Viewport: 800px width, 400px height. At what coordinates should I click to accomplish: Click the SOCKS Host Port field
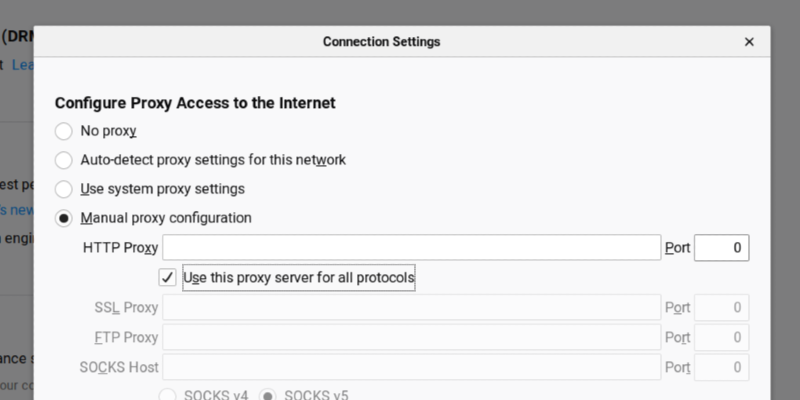(721, 367)
